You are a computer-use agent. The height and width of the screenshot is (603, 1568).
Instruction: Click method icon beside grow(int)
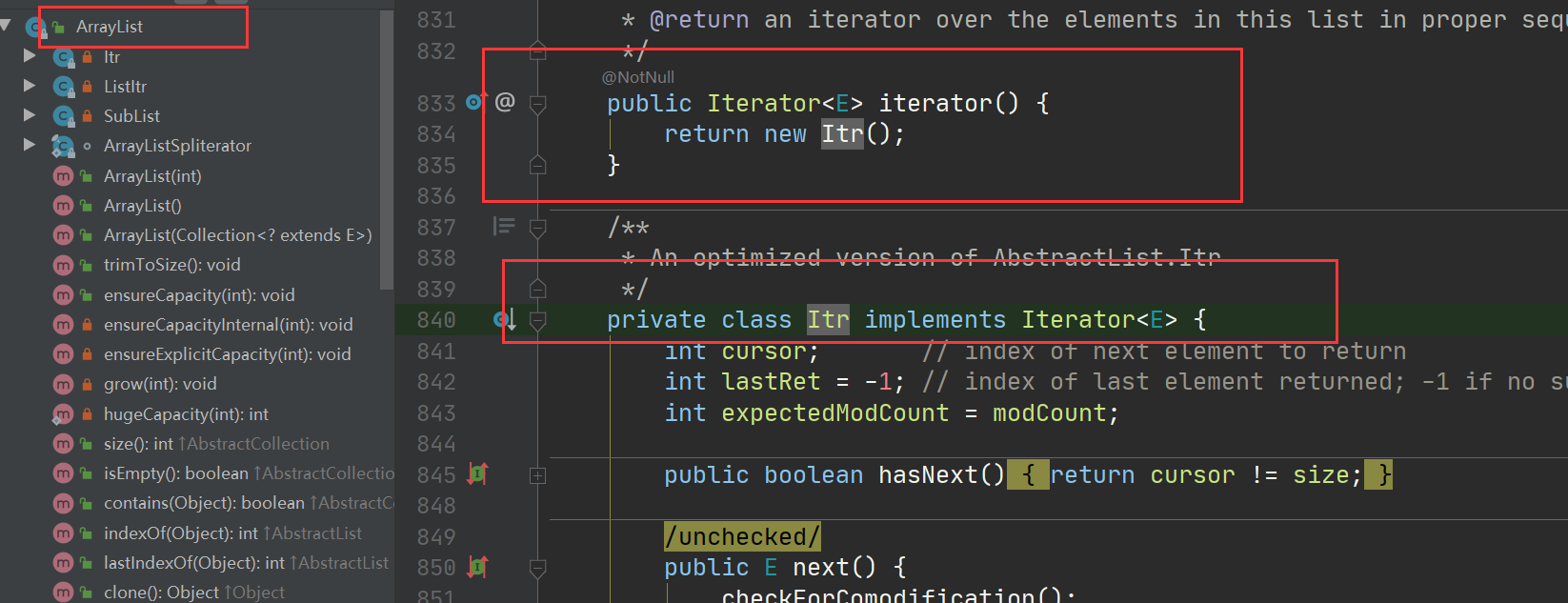[63, 384]
